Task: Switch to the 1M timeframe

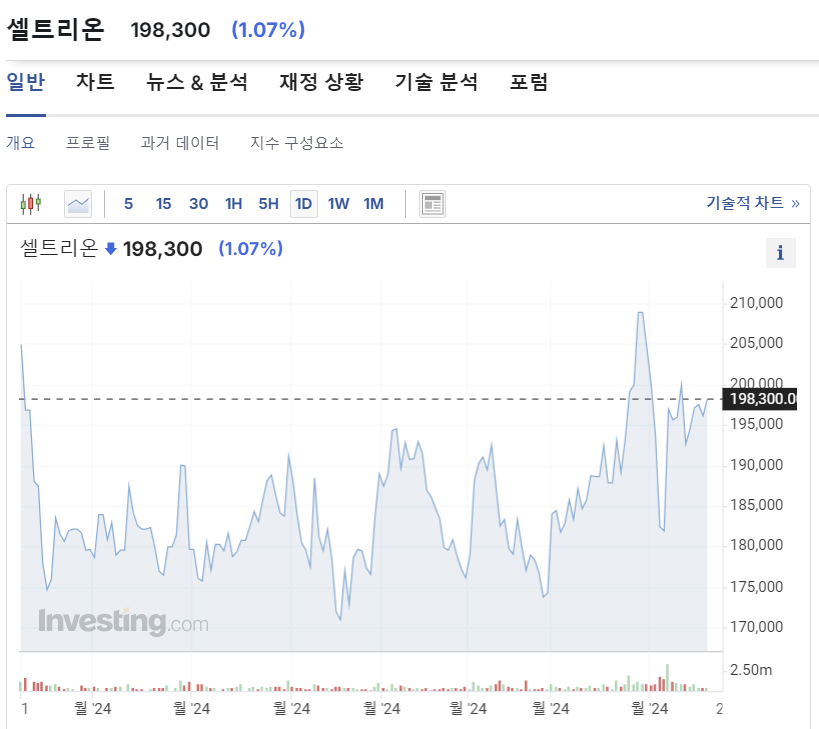Action: [x=373, y=203]
